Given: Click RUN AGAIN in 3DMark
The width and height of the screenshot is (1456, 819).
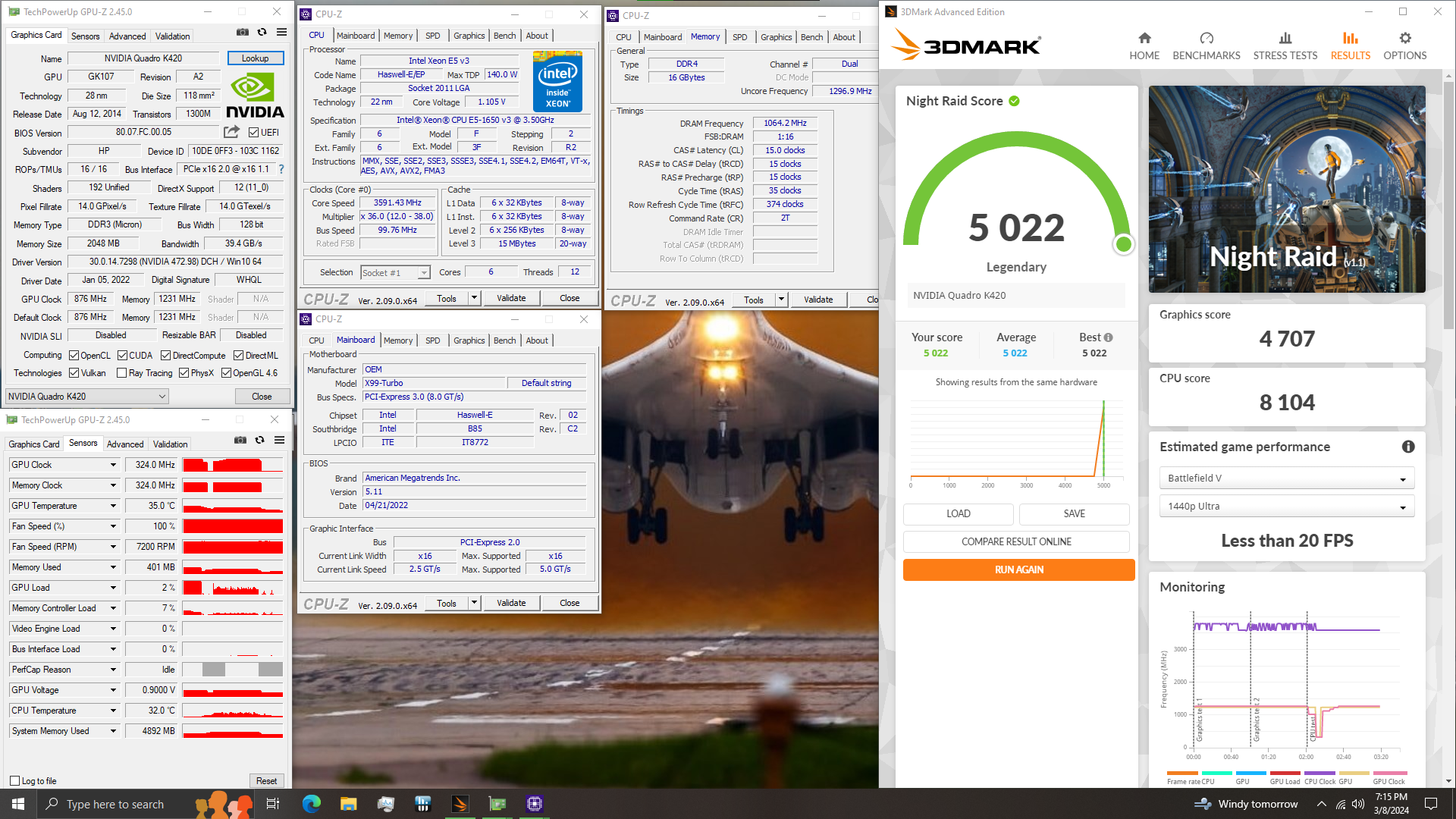Looking at the screenshot, I should pos(1018,570).
